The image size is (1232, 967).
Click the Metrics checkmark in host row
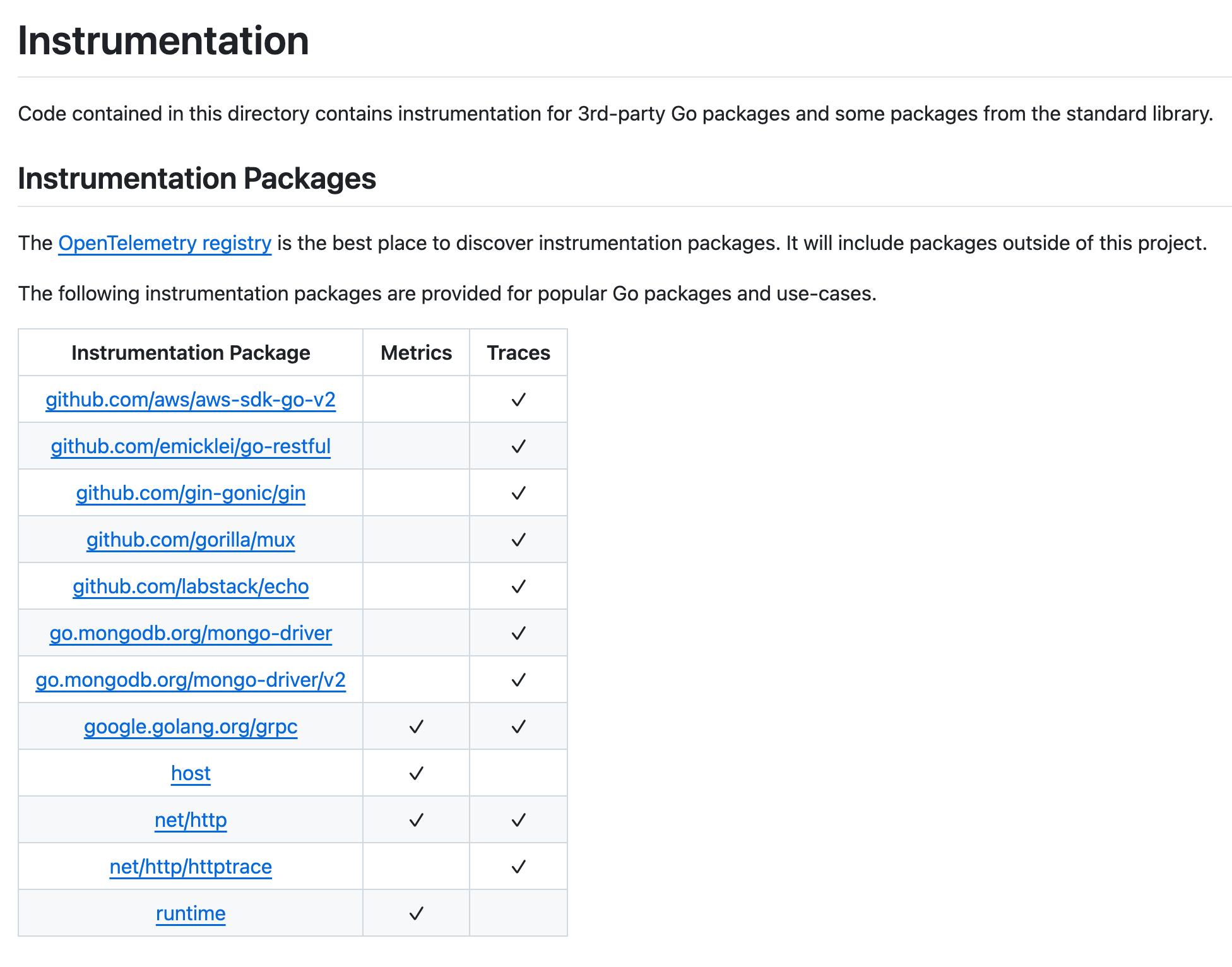pyautogui.click(x=416, y=773)
